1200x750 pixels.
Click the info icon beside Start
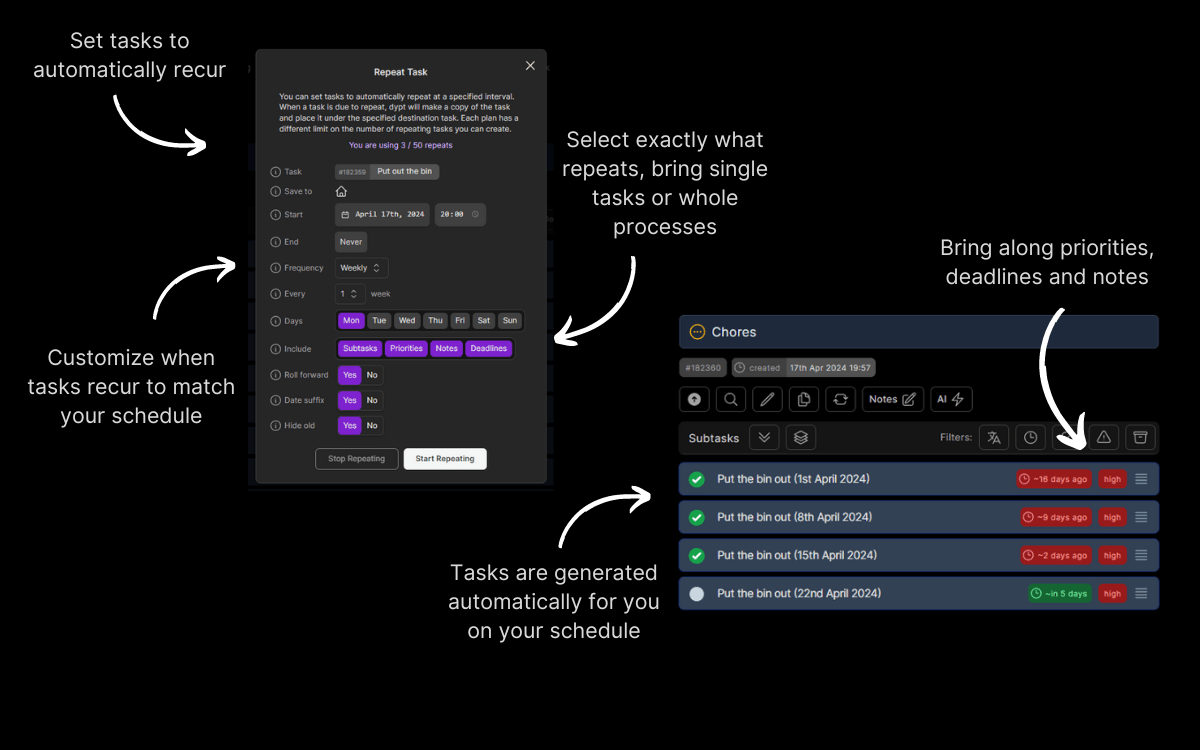[x=276, y=215]
